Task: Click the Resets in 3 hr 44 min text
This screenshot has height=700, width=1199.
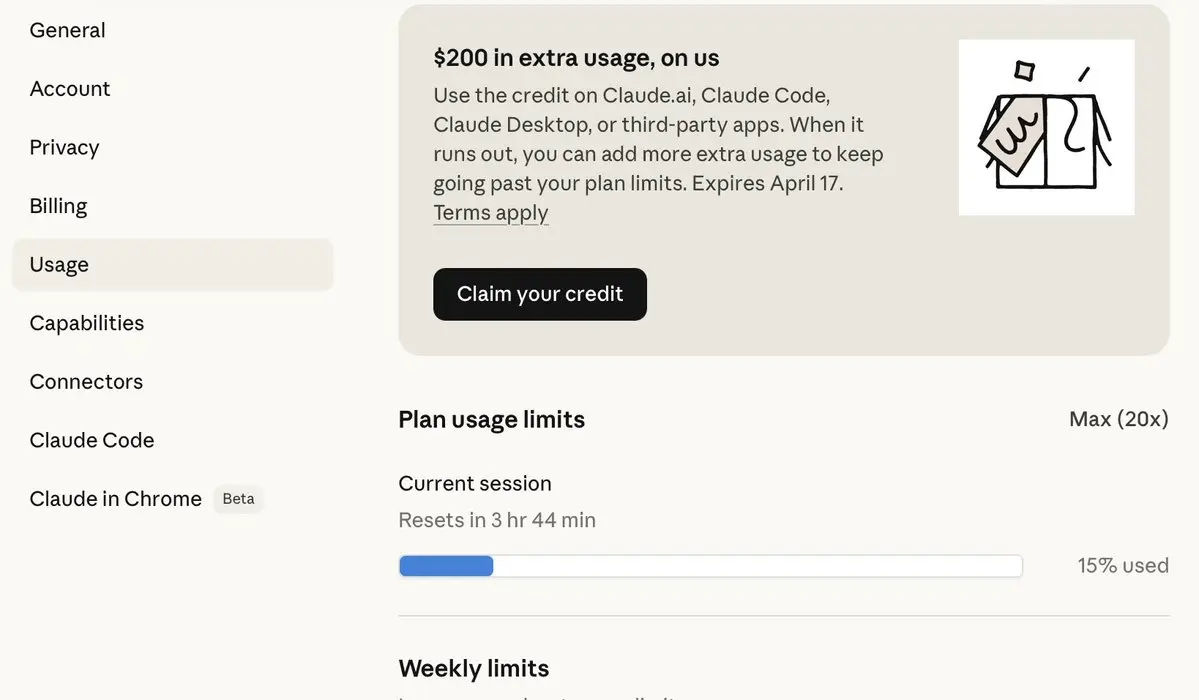Action: 497,520
